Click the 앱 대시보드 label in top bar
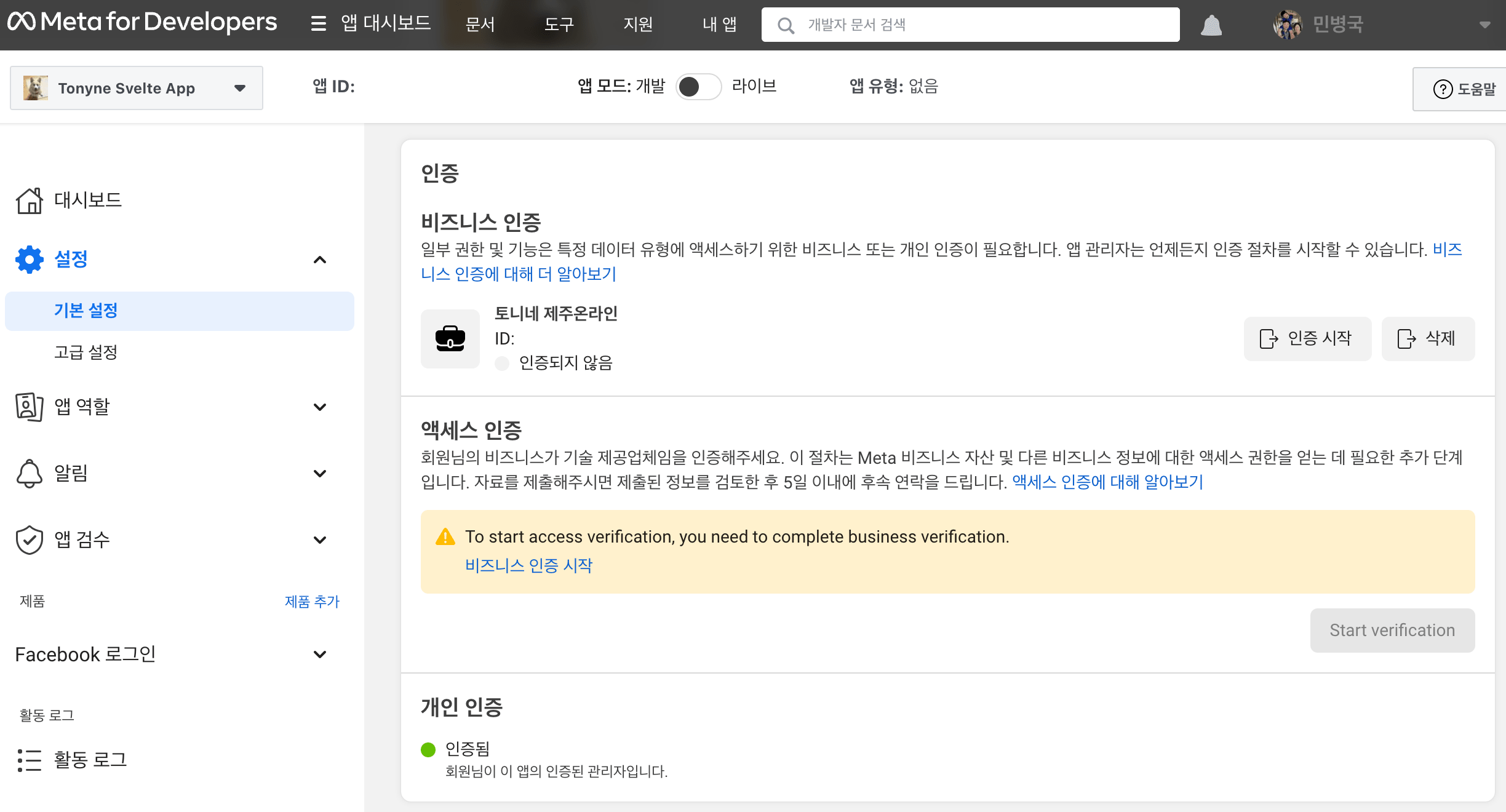The image size is (1506, 812). [x=386, y=23]
